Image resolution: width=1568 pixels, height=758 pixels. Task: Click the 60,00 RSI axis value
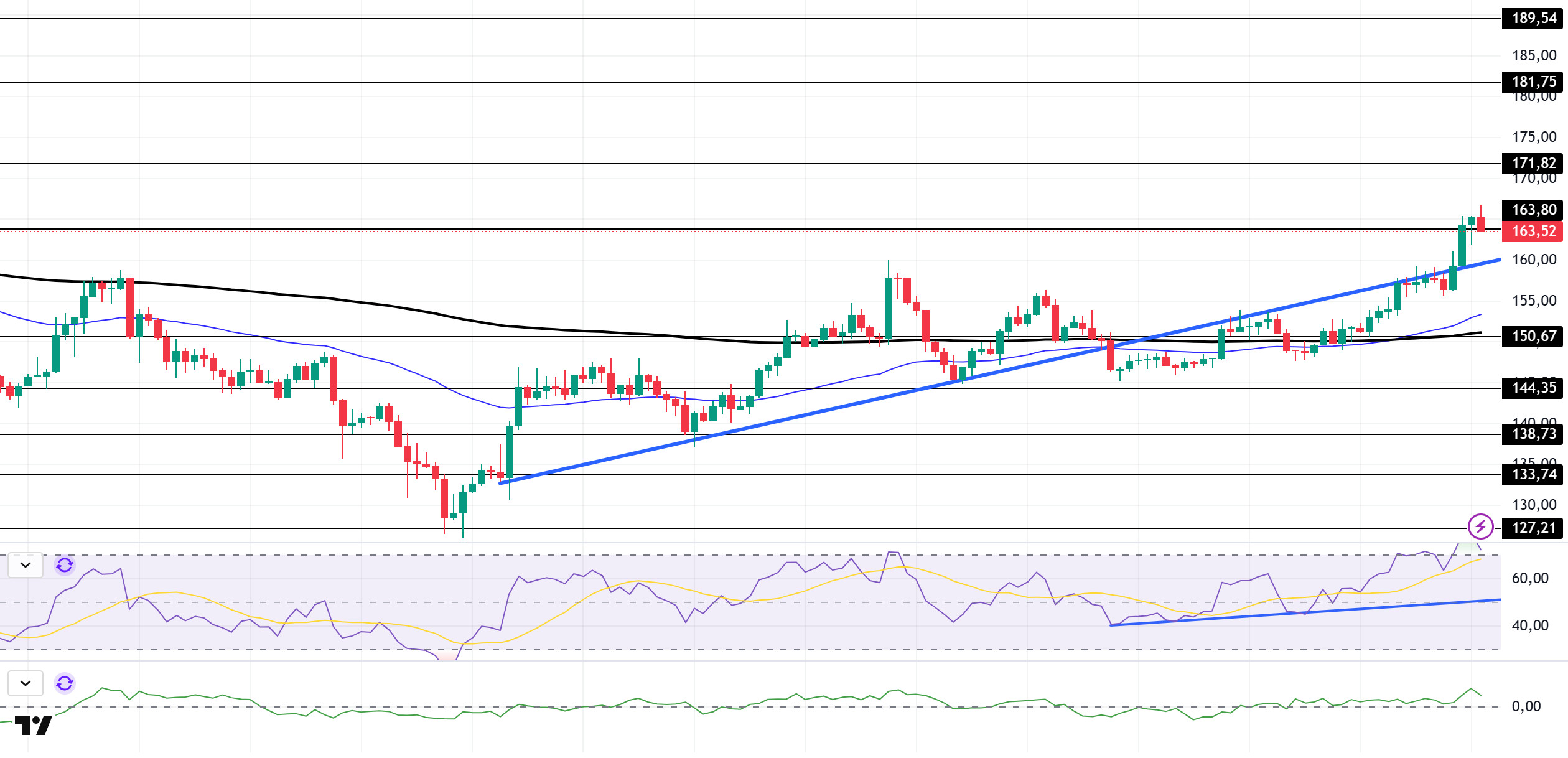(1530, 578)
